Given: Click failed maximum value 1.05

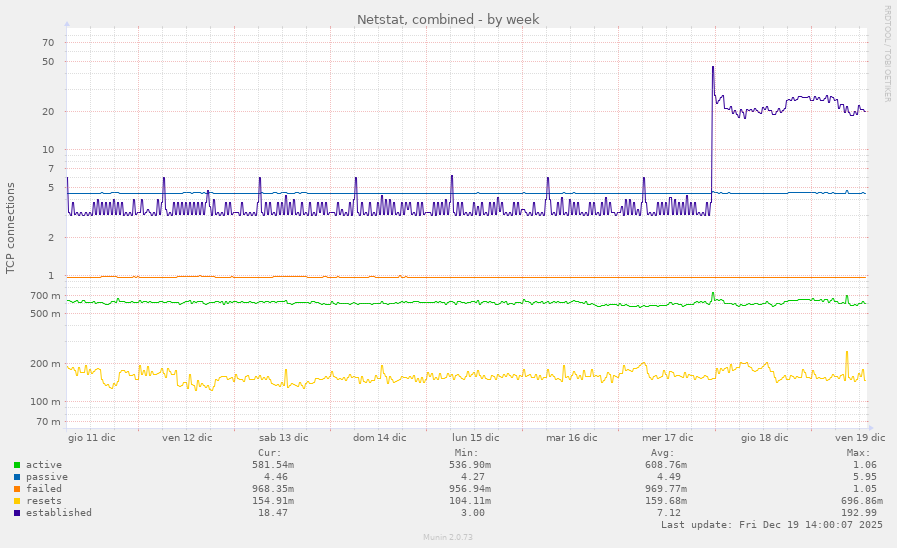Looking at the screenshot, I should point(865,489).
